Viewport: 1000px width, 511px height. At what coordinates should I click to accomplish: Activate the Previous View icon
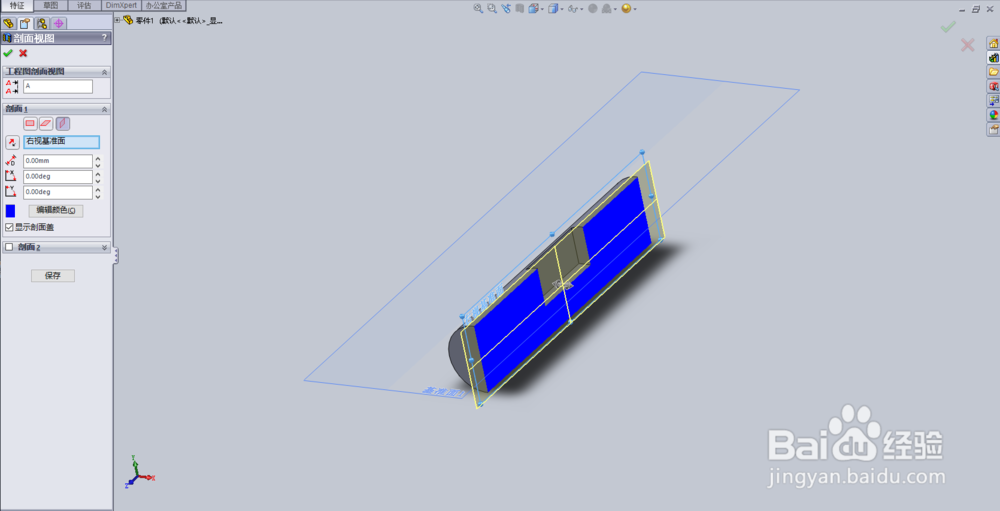506,8
